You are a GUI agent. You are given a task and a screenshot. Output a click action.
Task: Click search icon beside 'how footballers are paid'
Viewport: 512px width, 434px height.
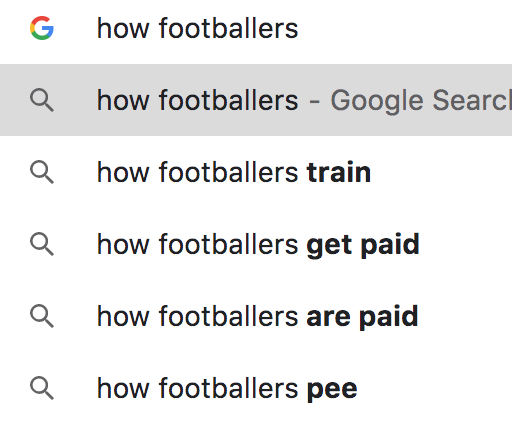pyautogui.click(x=42, y=316)
